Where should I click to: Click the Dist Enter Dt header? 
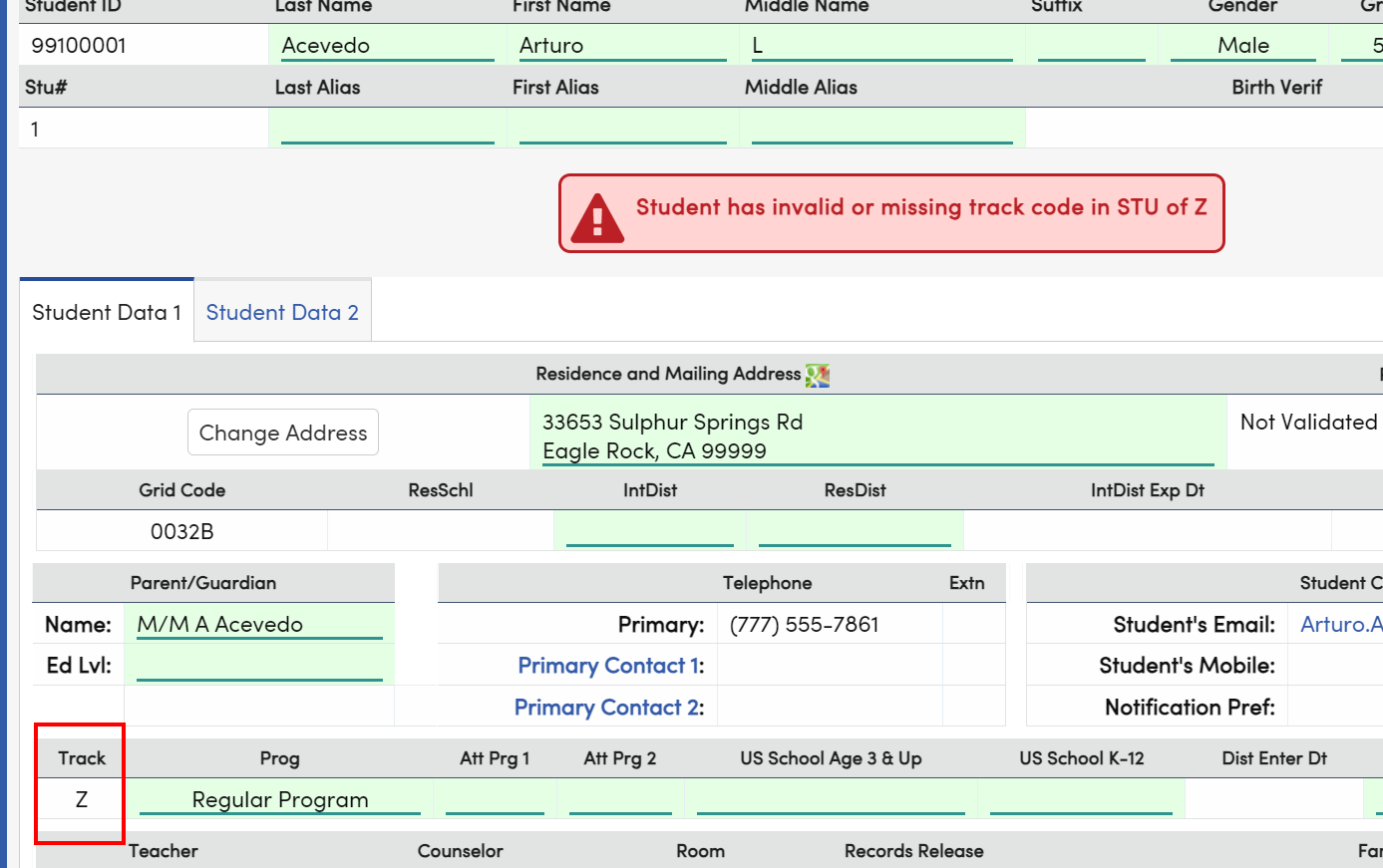click(x=1274, y=758)
